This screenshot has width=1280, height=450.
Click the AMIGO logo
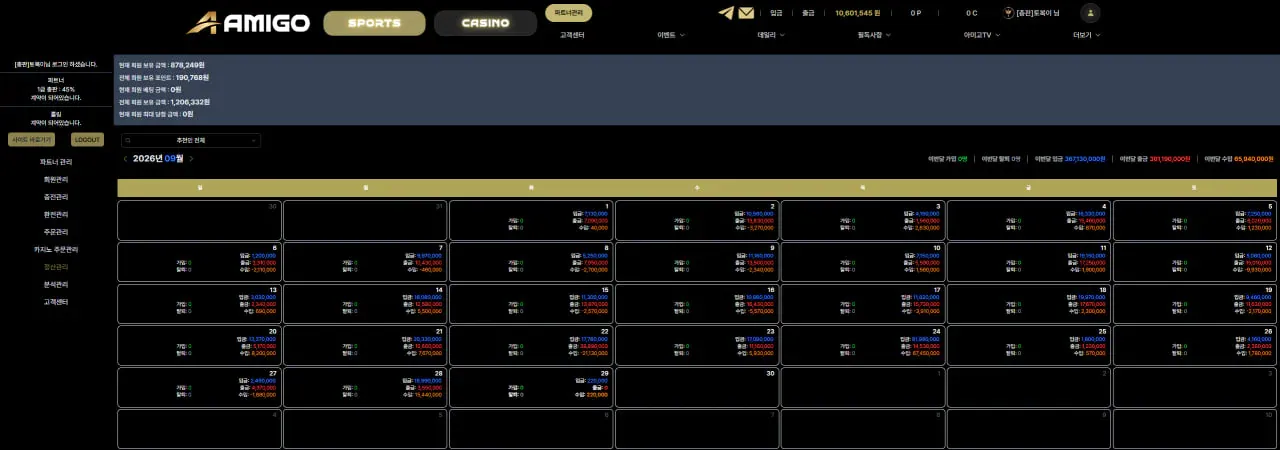point(248,22)
